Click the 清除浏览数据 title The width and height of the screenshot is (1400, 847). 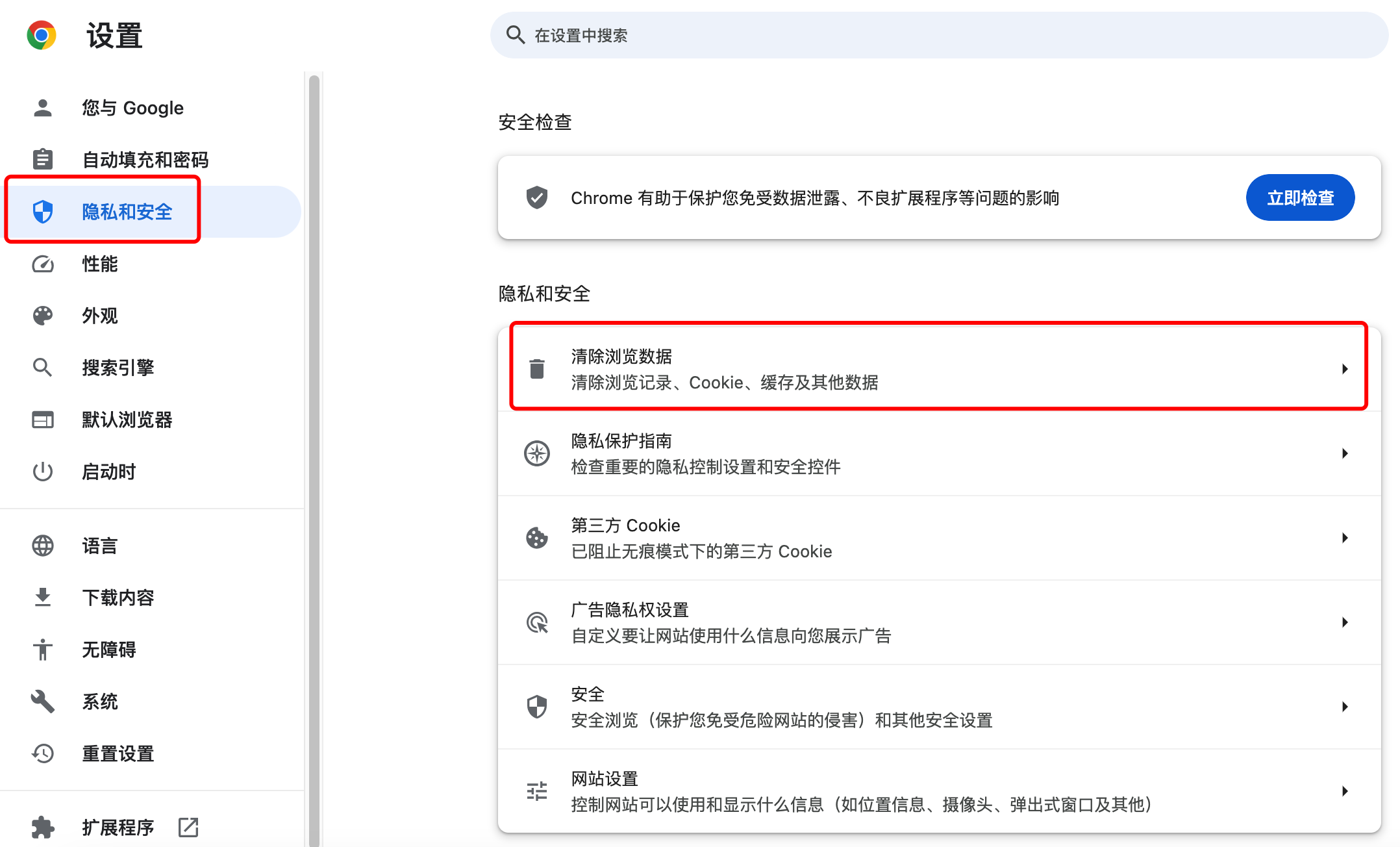[x=621, y=357]
